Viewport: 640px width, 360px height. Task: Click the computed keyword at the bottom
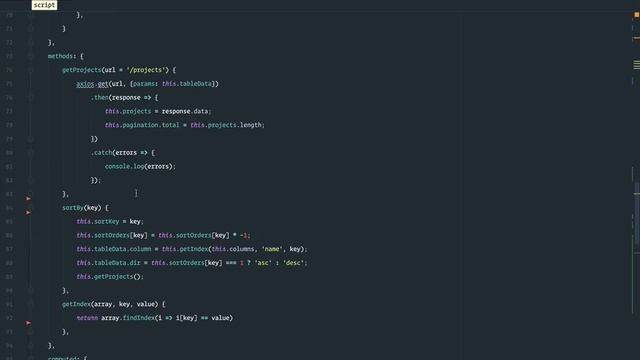pyautogui.click(x=62, y=358)
